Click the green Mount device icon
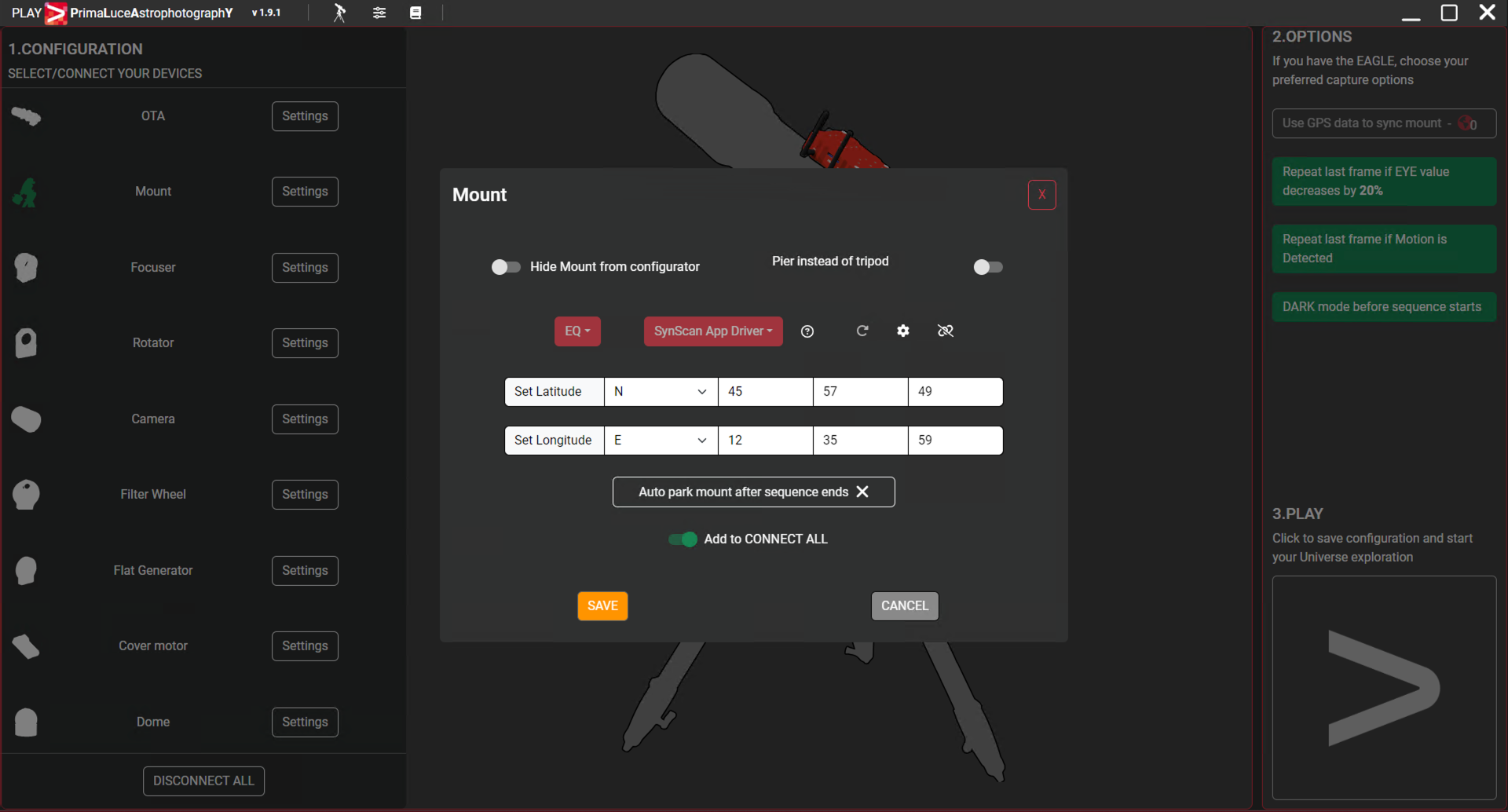 25,192
